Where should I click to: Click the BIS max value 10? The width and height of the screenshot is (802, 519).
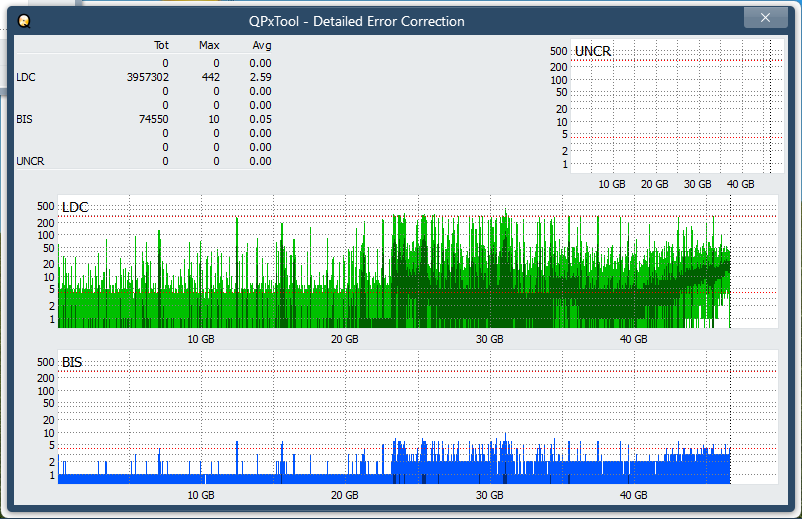tap(214, 119)
